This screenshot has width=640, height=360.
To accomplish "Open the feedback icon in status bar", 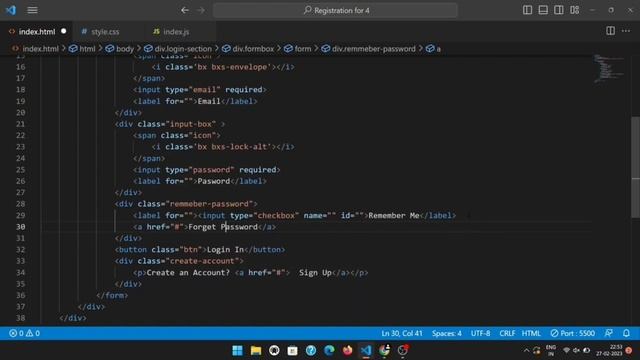I will (609, 333).
